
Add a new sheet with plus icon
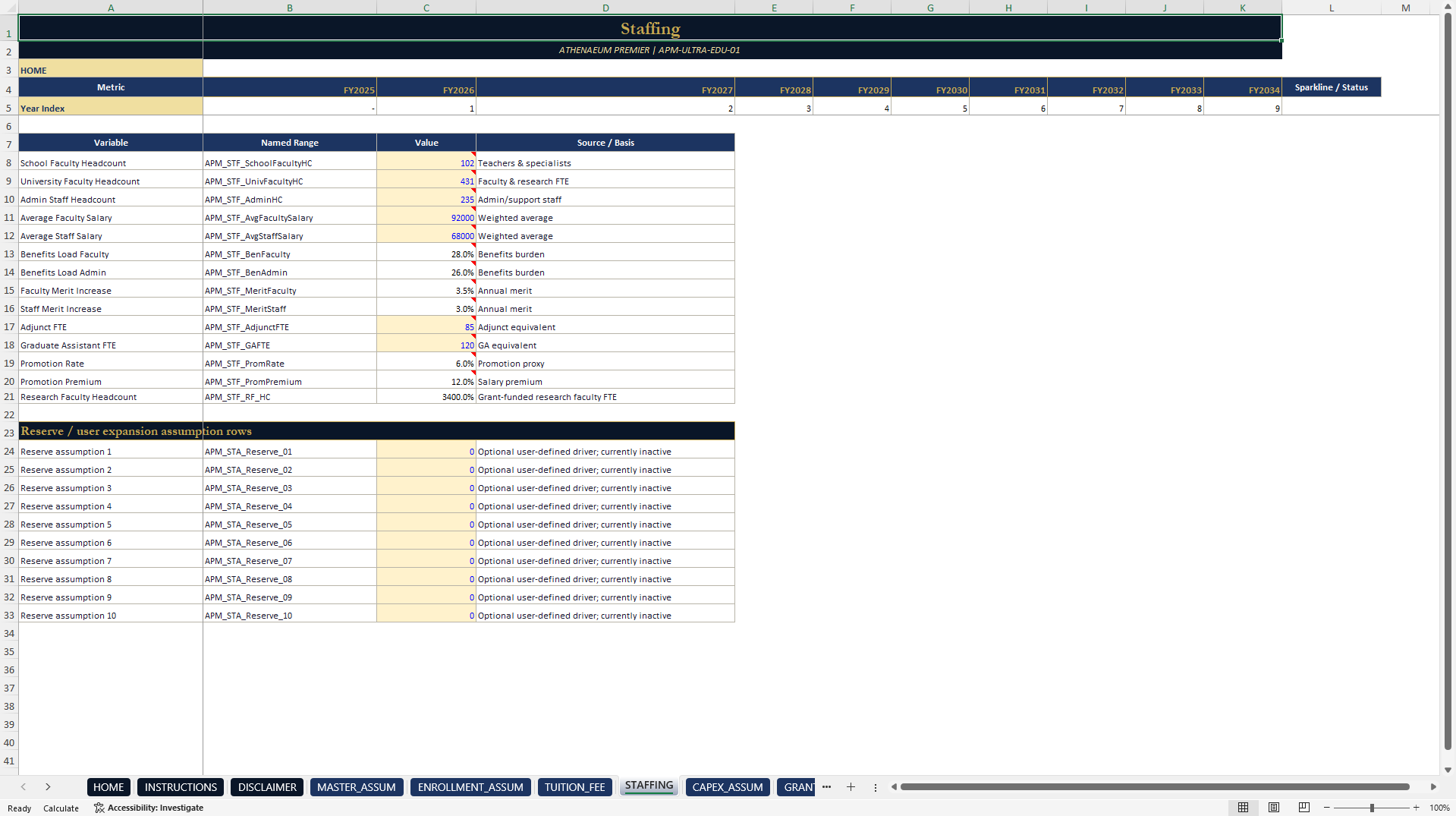point(851,787)
